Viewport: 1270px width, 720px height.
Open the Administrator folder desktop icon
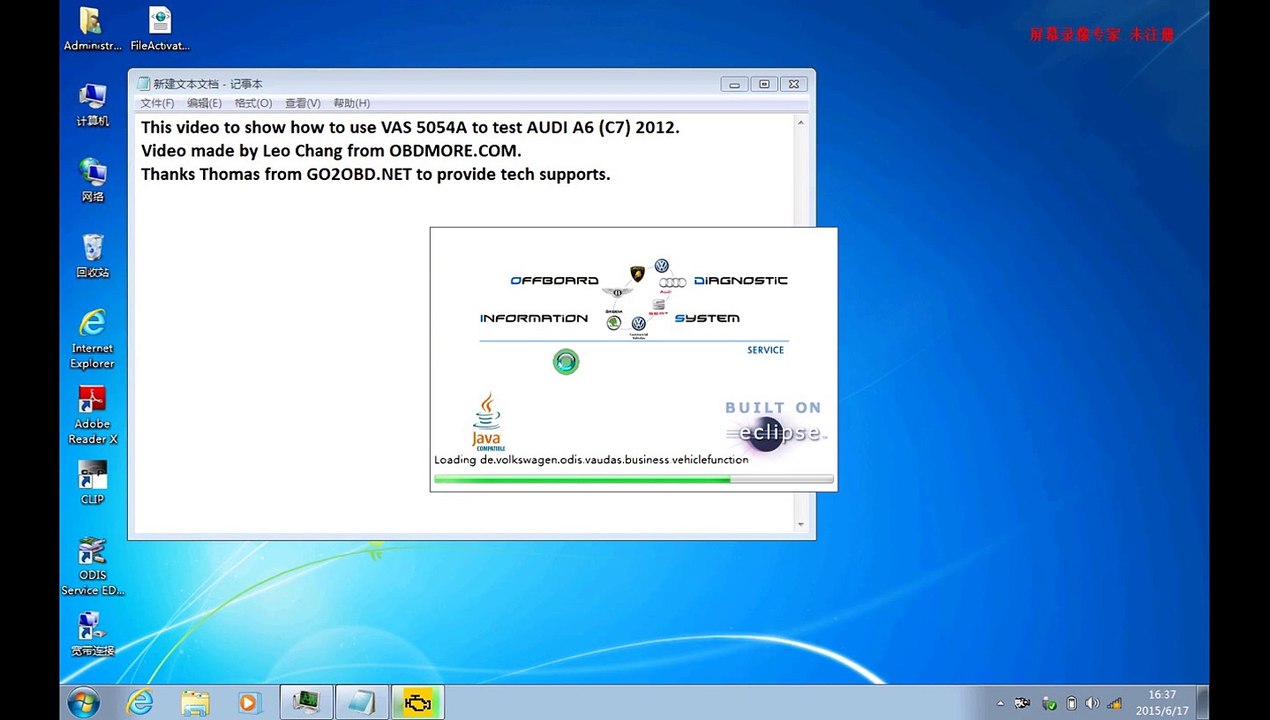[92, 29]
